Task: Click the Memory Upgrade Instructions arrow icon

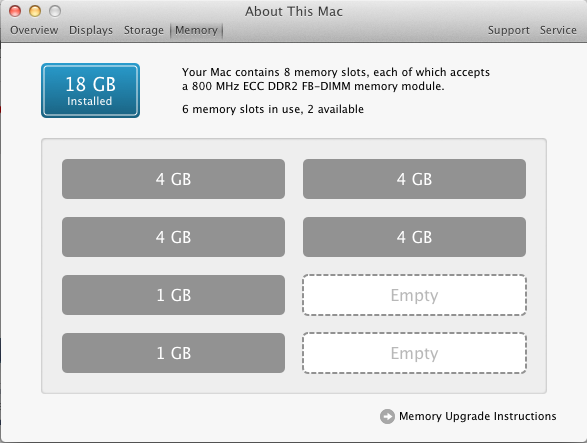Action: (x=387, y=416)
